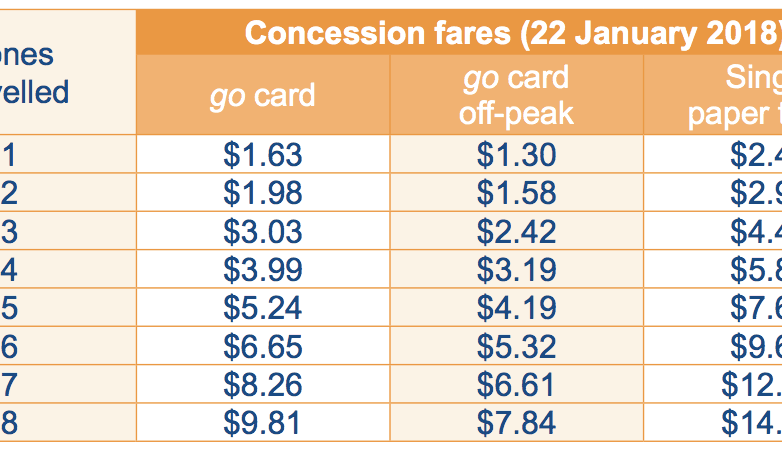Click the $1.63 go card fare
This screenshot has width=782, height=452.
coord(262,156)
